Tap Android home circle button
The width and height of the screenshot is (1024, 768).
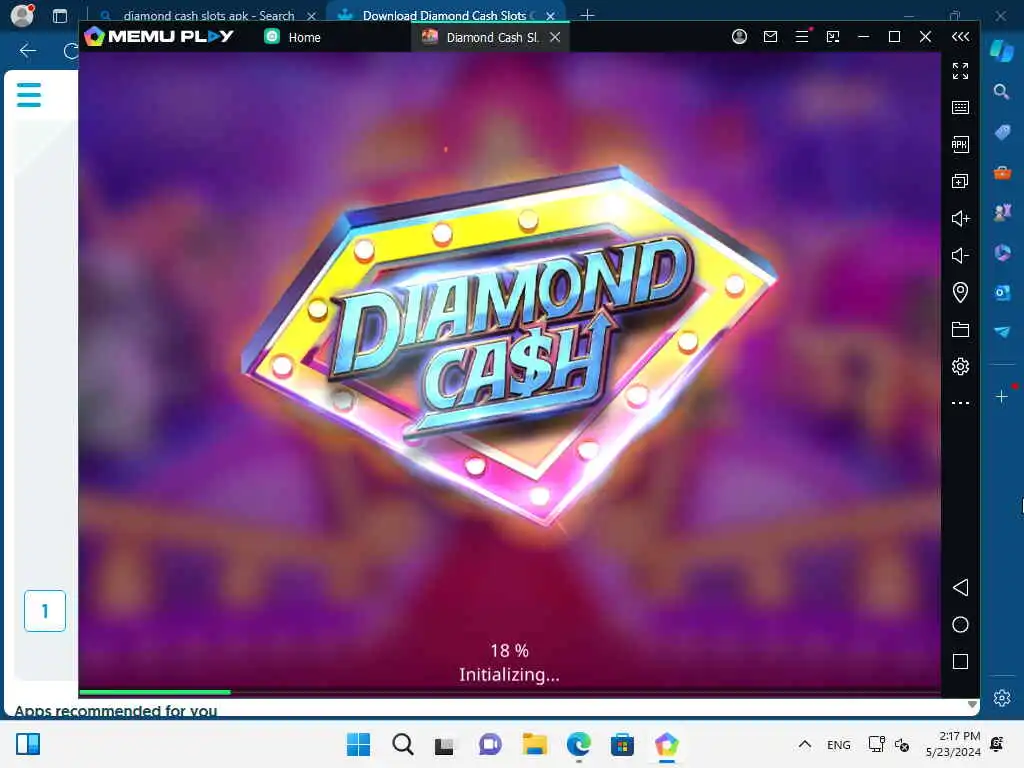[x=960, y=624]
